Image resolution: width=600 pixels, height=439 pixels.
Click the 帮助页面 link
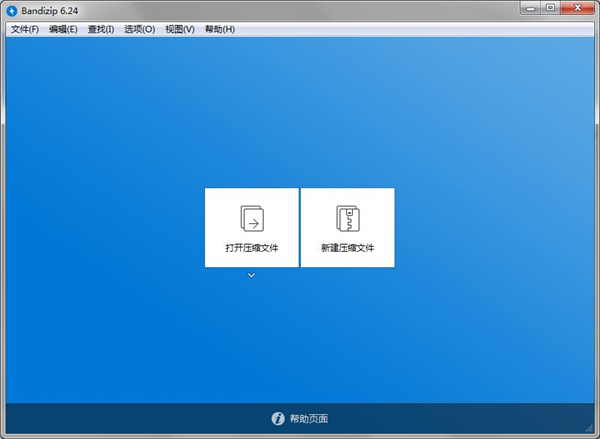pyautogui.click(x=309, y=419)
